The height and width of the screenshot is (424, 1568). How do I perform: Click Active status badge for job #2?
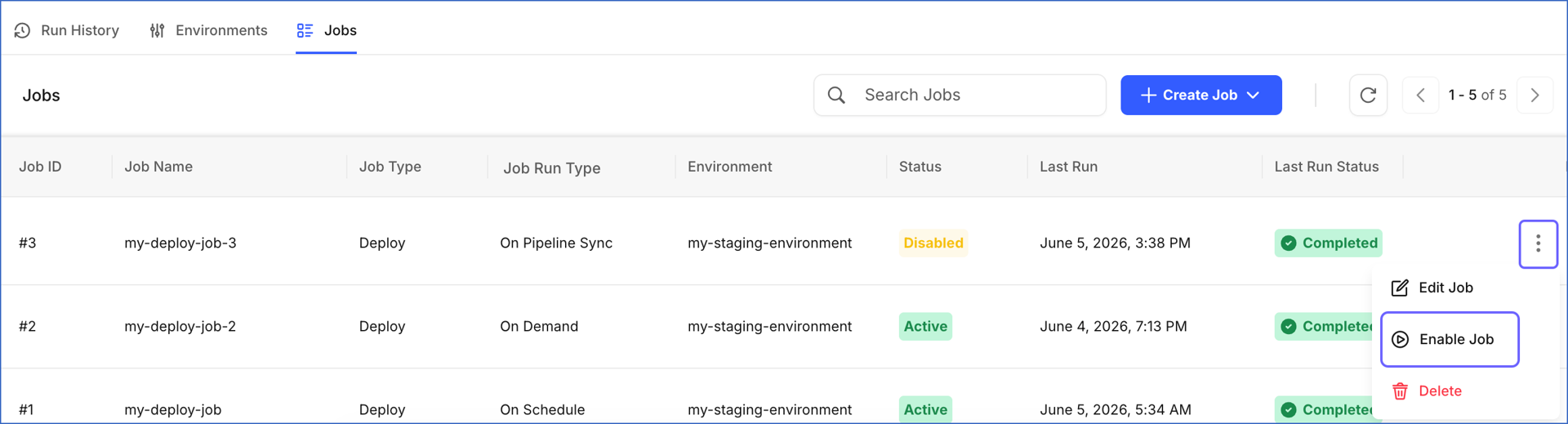point(925,326)
